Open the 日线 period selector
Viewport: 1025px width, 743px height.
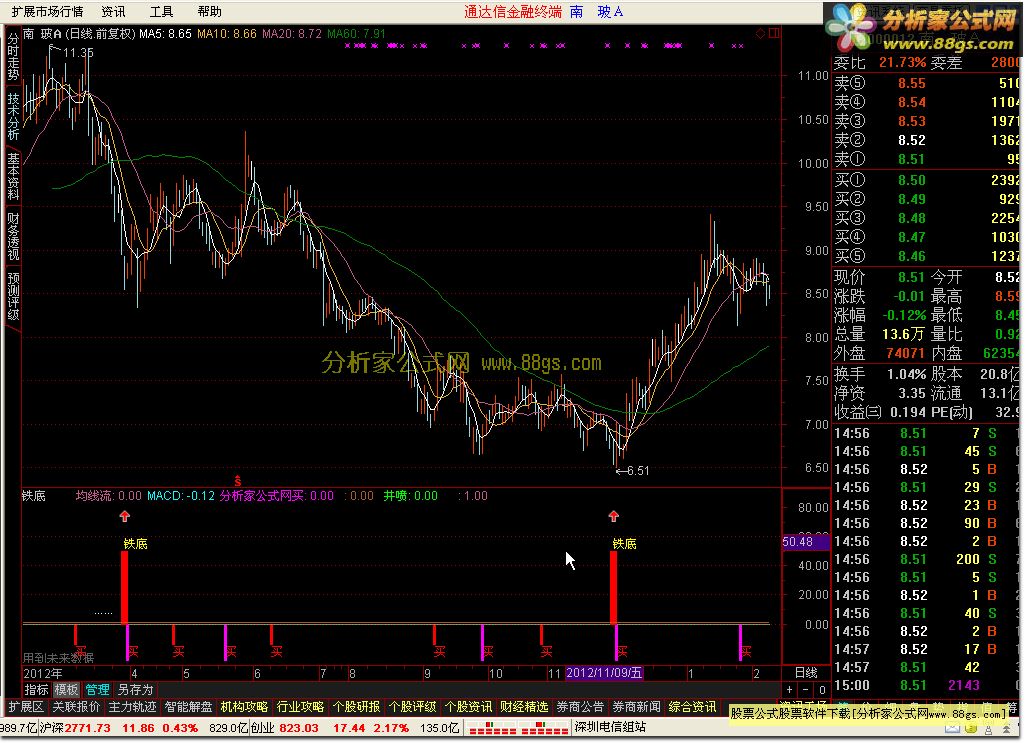806,673
